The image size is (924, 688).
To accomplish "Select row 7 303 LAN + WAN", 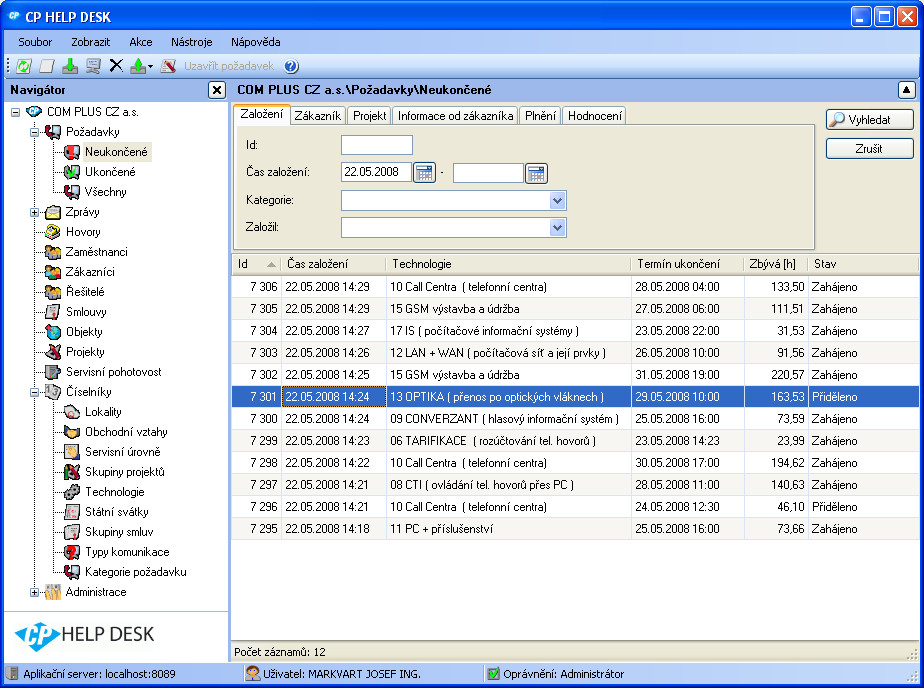I will pos(575,353).
